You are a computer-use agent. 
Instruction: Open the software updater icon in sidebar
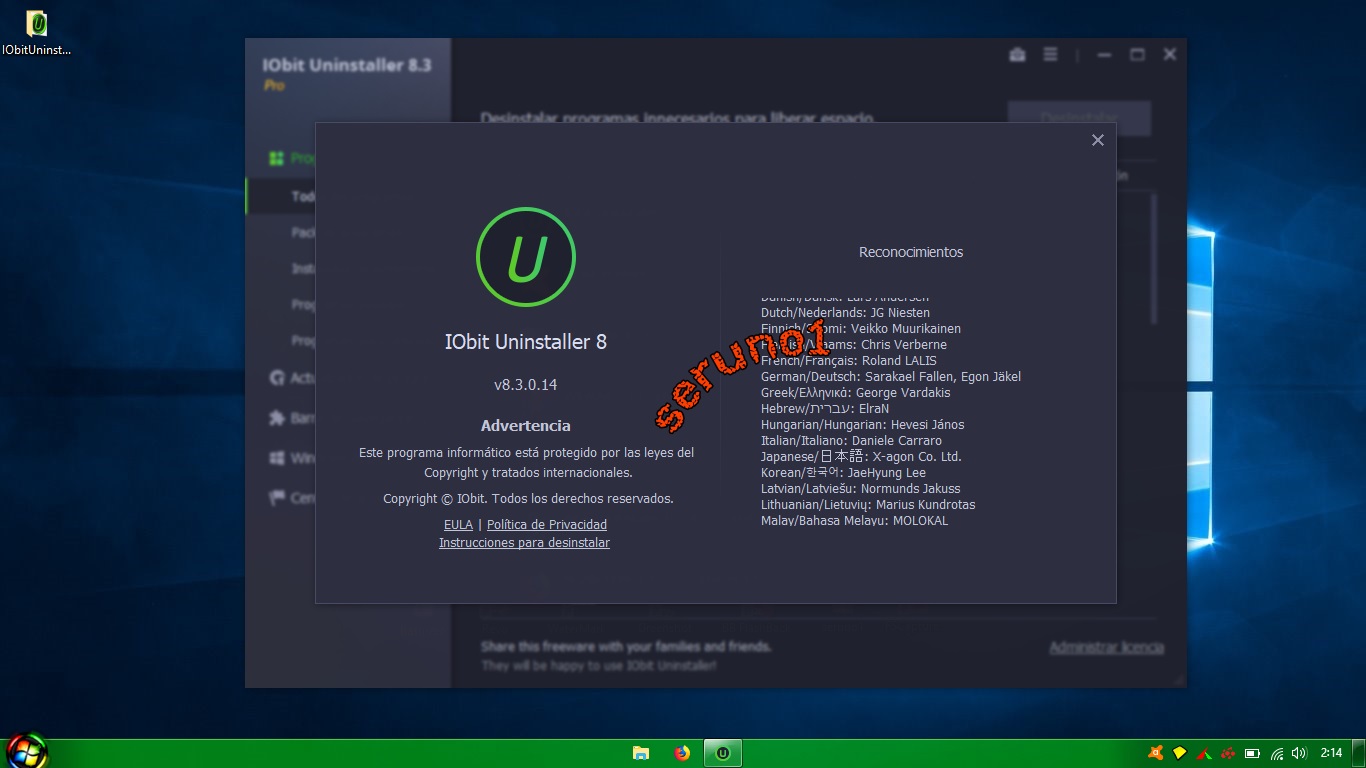pos(277,378)
